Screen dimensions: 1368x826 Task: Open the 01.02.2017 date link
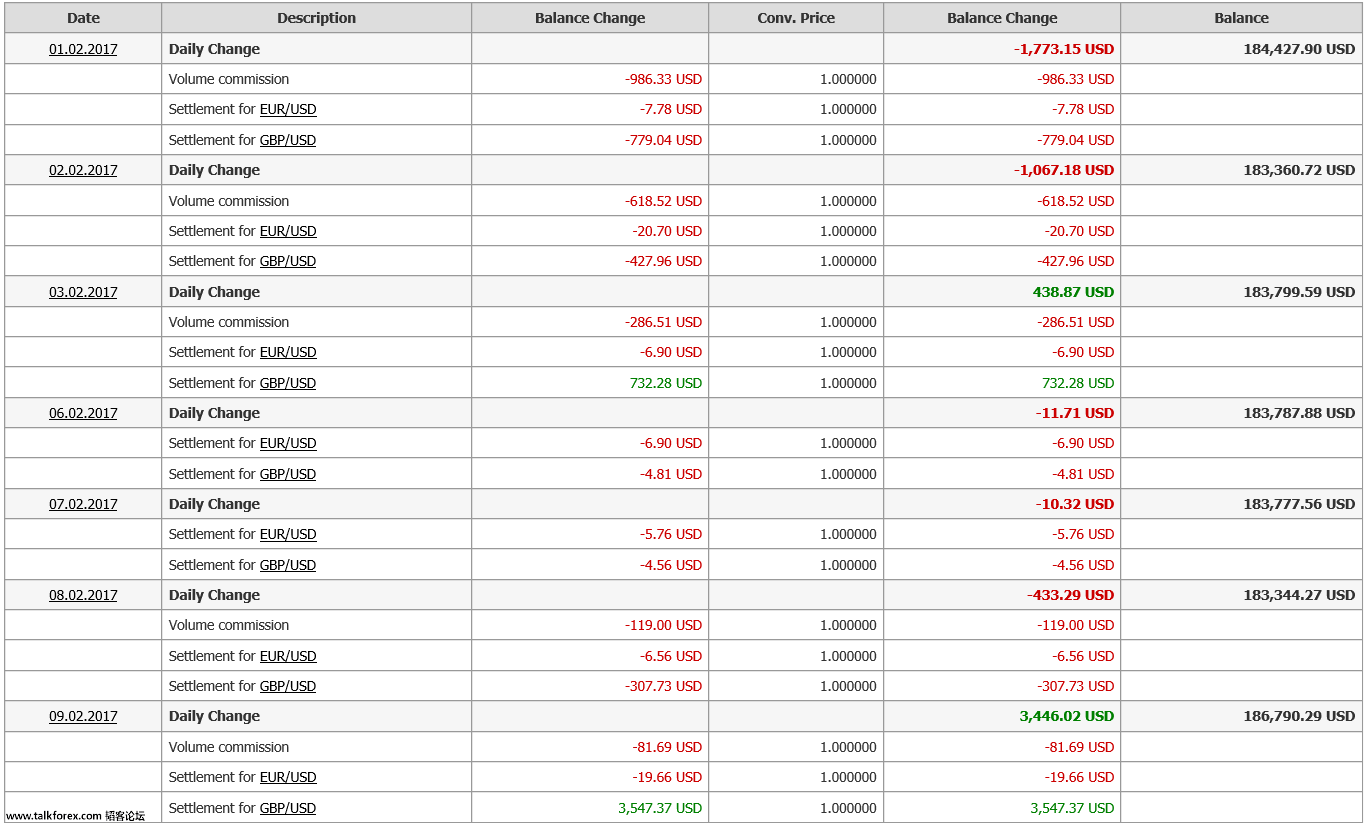coord(83,49)
